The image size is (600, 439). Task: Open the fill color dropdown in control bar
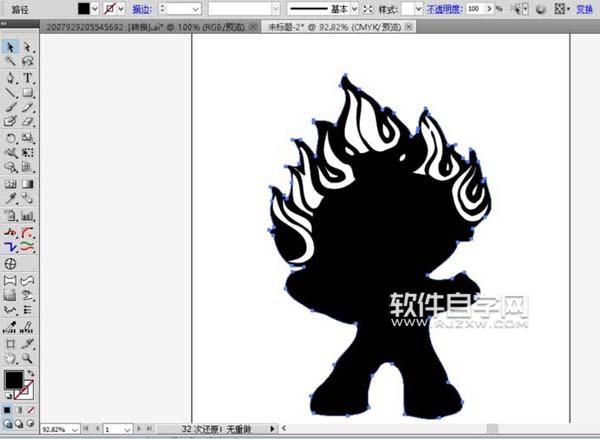pyautogui.click(x=95, y=8)
